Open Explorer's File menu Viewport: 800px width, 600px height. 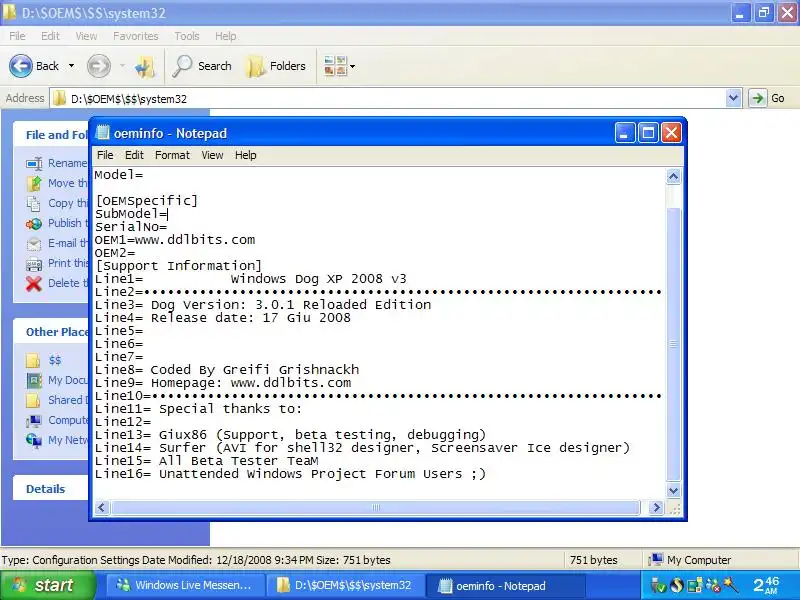[x=17, y=36]
